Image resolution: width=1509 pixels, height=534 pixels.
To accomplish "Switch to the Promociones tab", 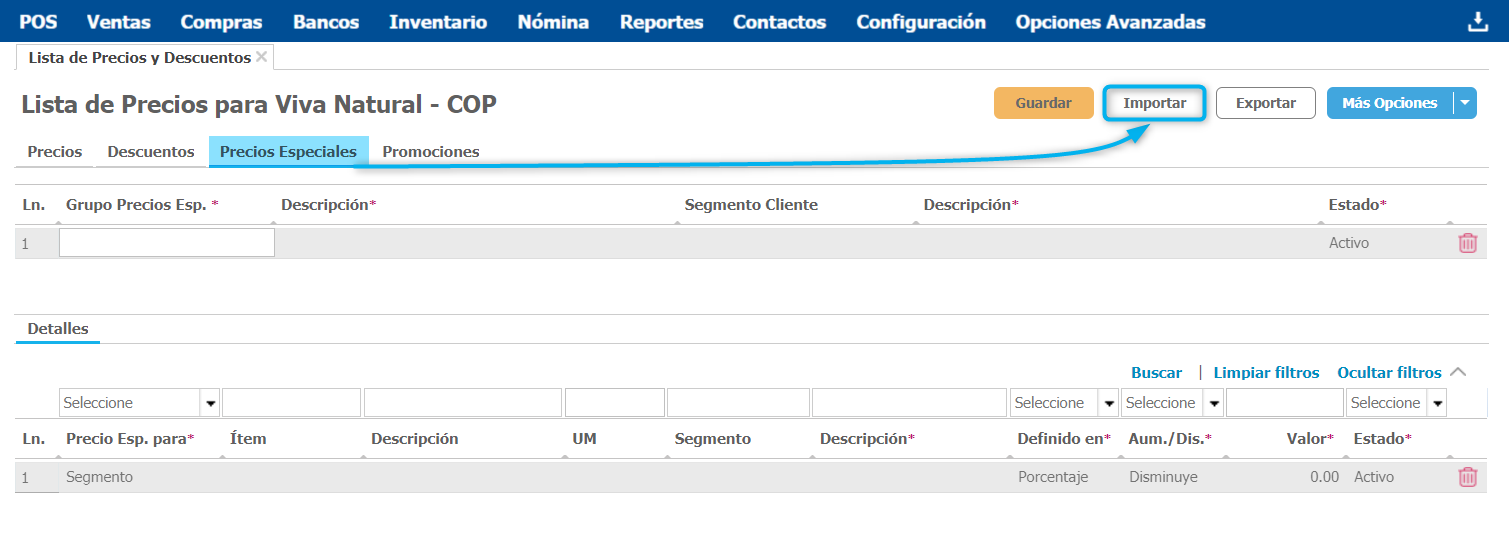I will (431, 152).
